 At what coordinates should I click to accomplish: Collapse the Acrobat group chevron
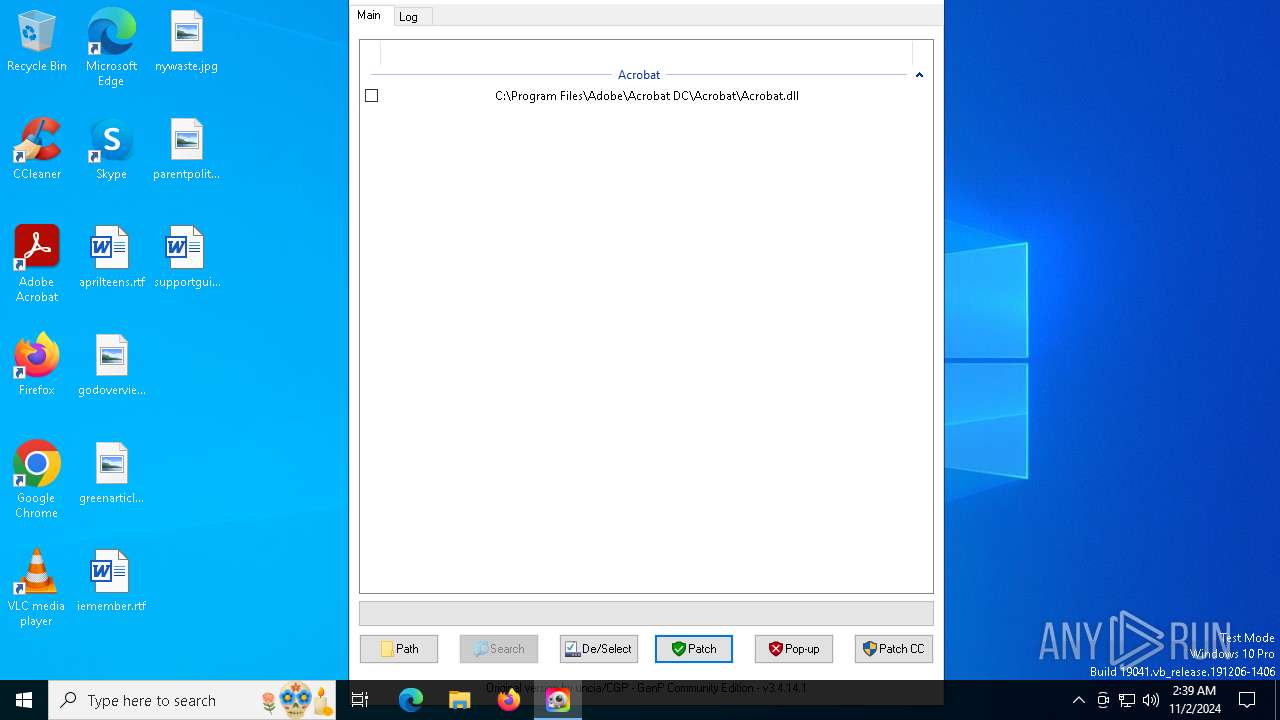tap(919, 75)
